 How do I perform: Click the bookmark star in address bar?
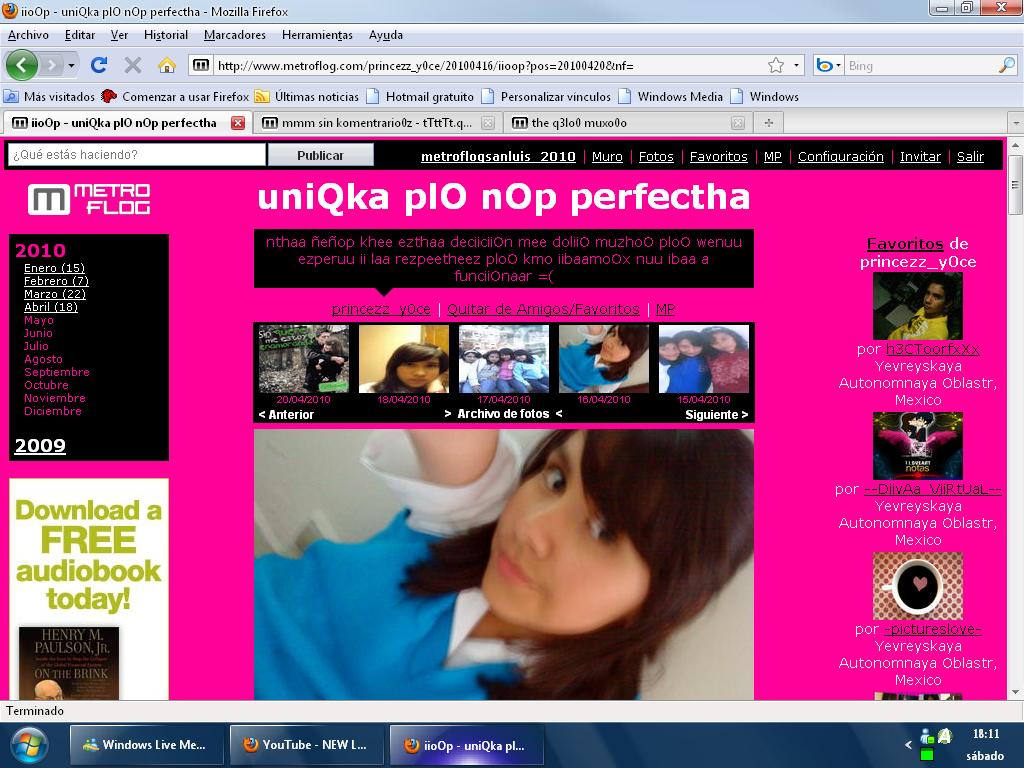(x=776, y=65)
